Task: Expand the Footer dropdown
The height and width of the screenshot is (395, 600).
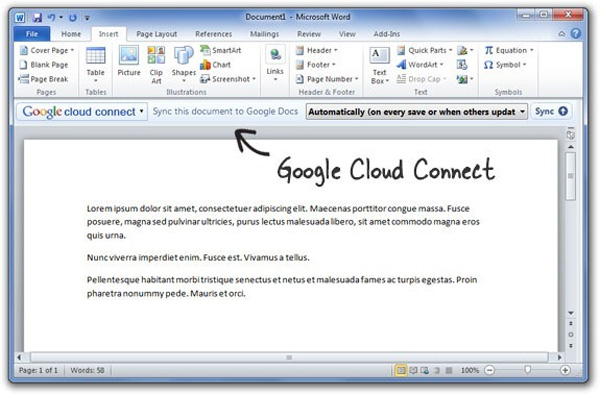Action: 316,65
